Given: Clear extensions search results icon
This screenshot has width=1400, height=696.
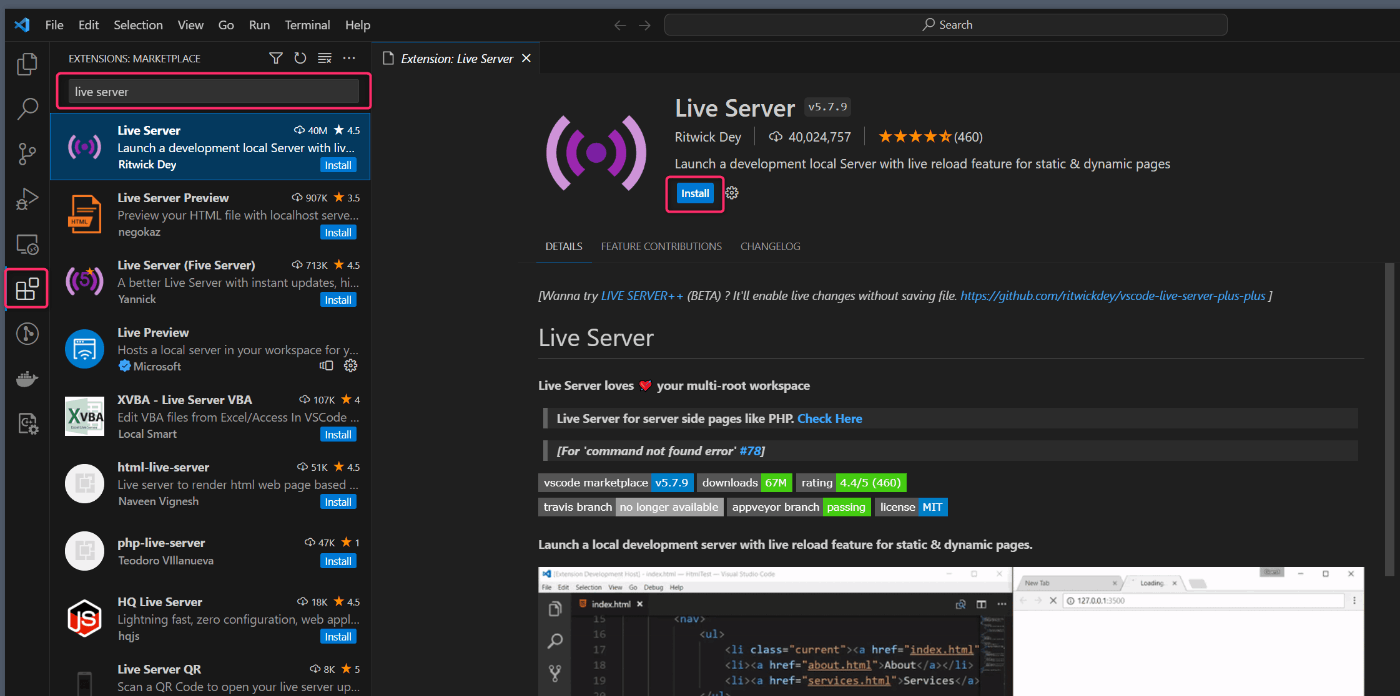Looking at the screenshot, I should point(324,58).
